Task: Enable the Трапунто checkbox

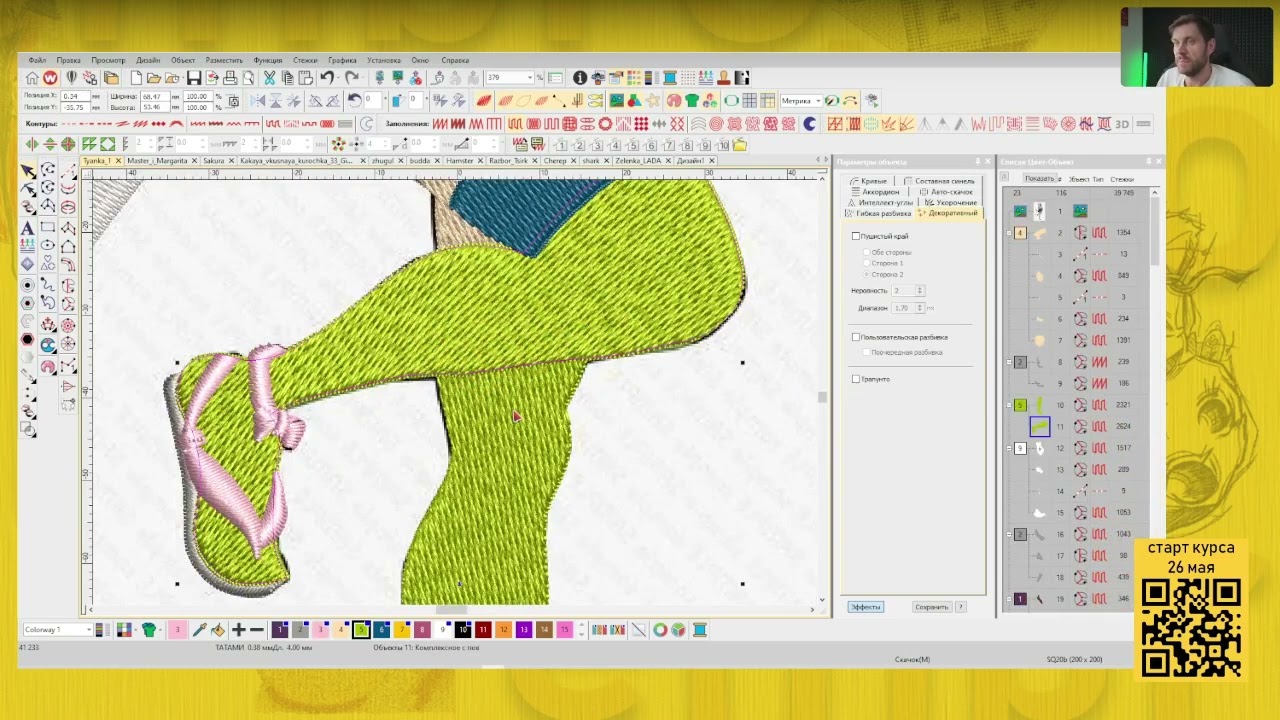Action: tap(856, 379)
